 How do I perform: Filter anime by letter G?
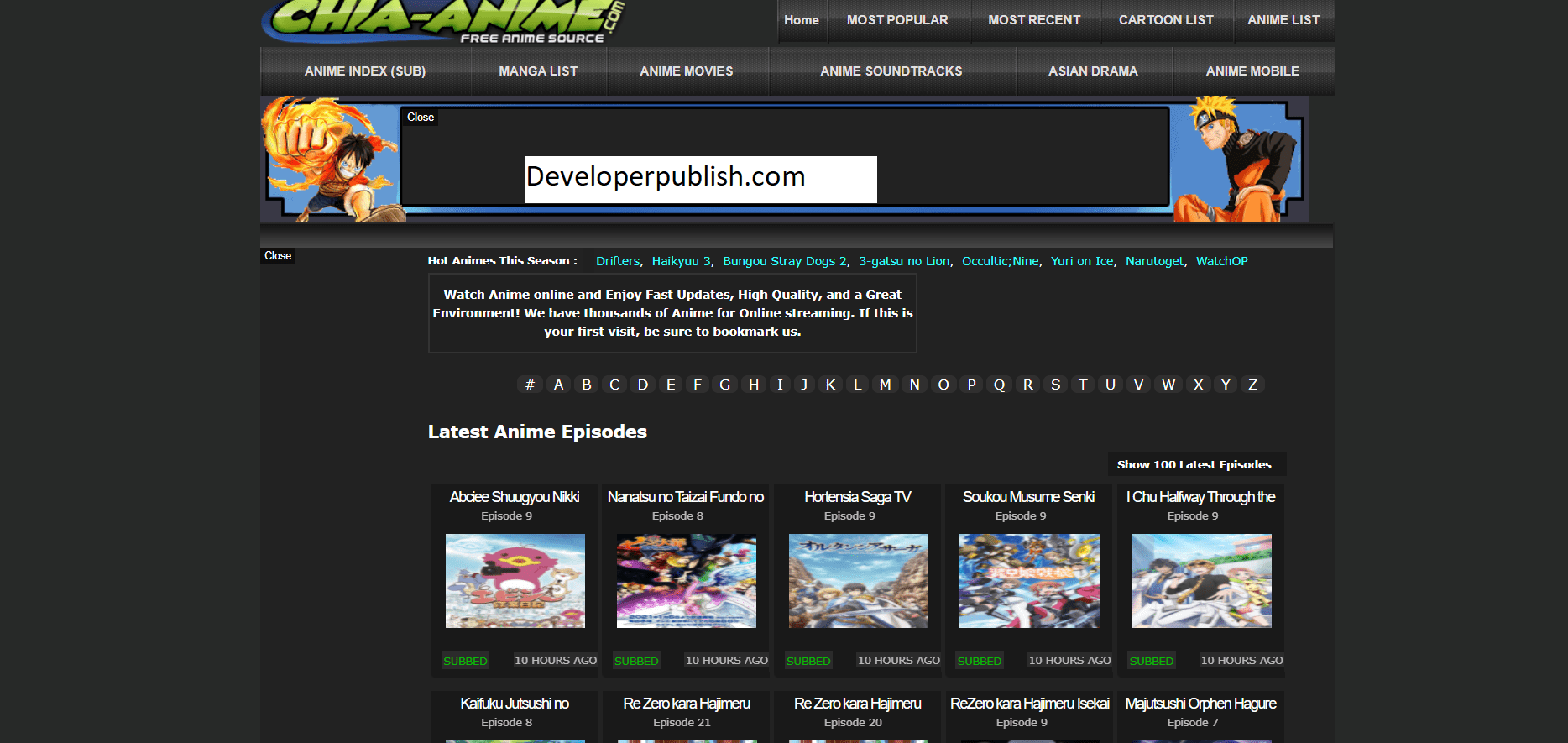[x=725, y=385]
